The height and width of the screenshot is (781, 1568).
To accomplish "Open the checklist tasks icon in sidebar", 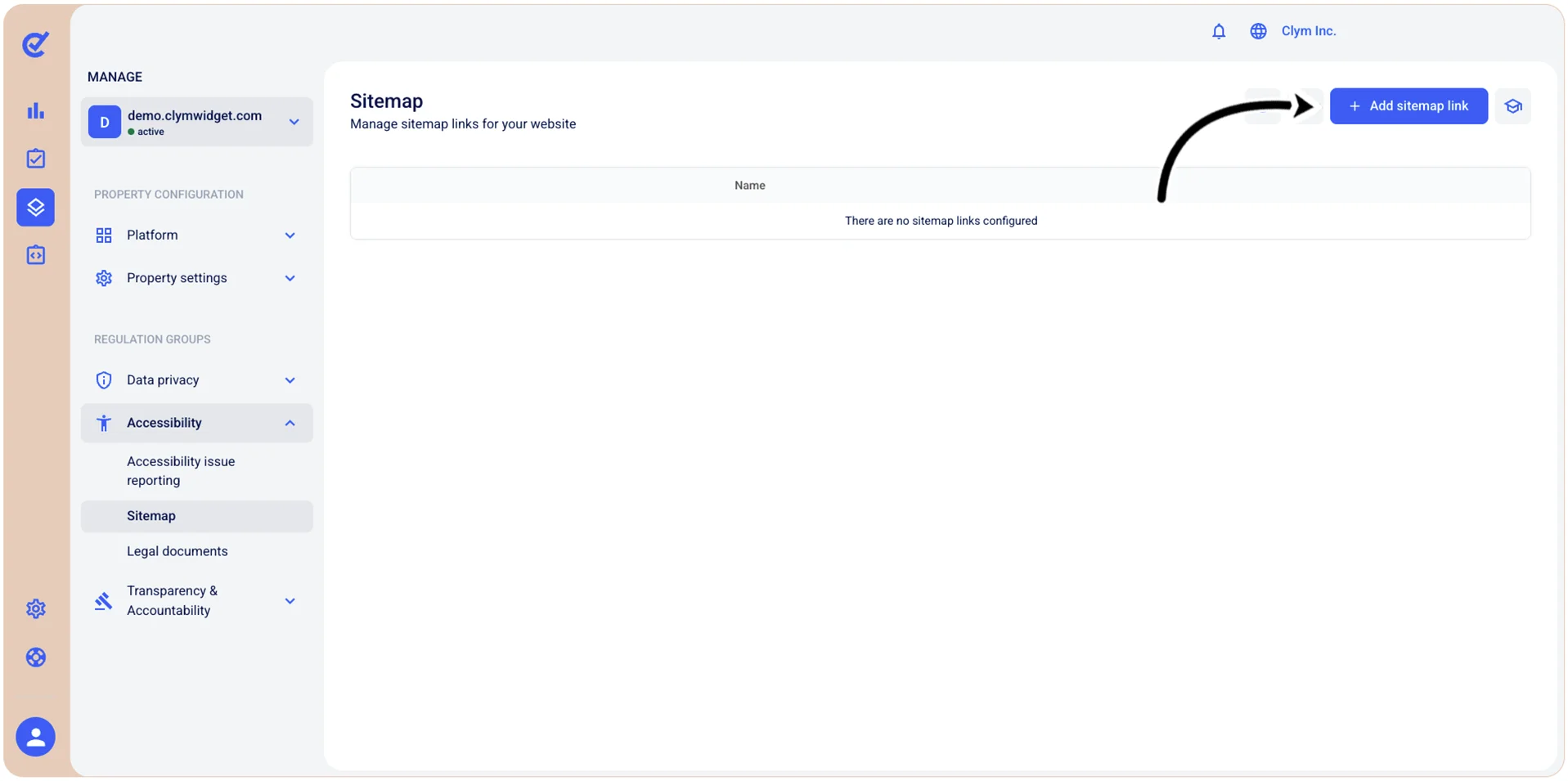I will click(x=35, y=159).
